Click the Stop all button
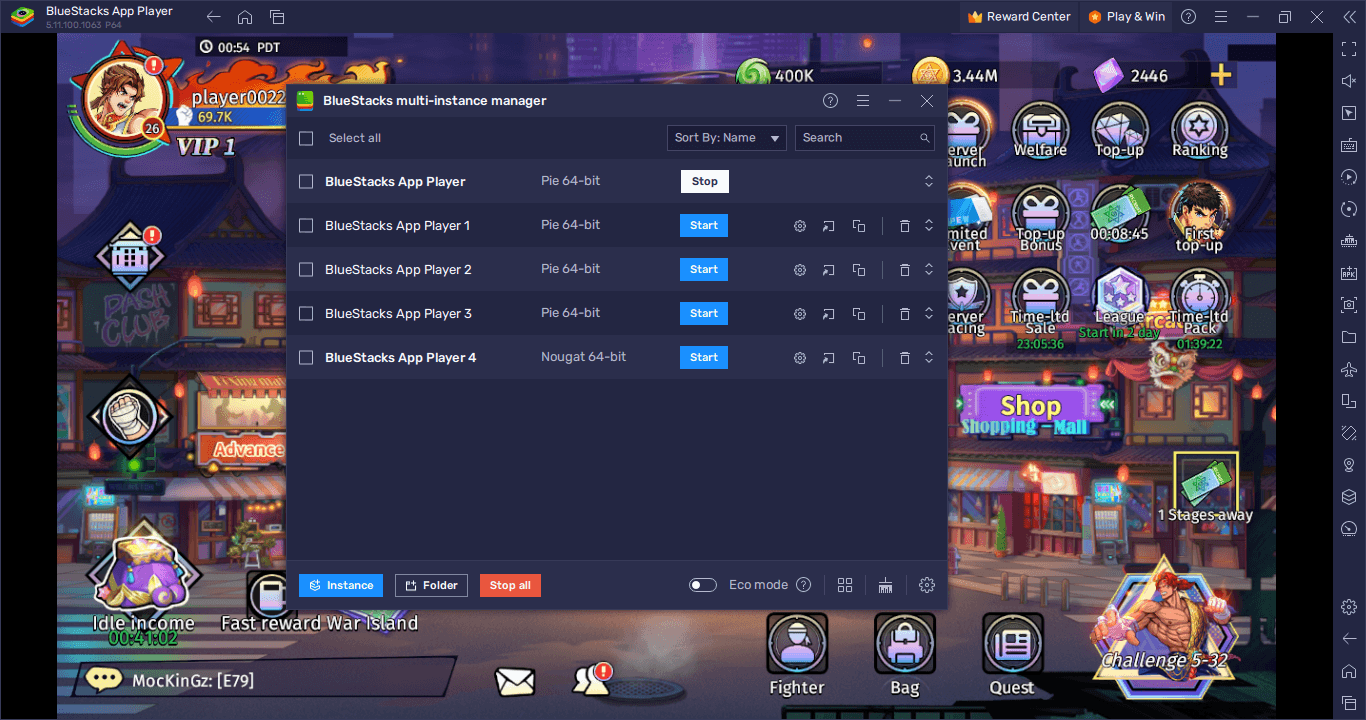 coord(510,585)
